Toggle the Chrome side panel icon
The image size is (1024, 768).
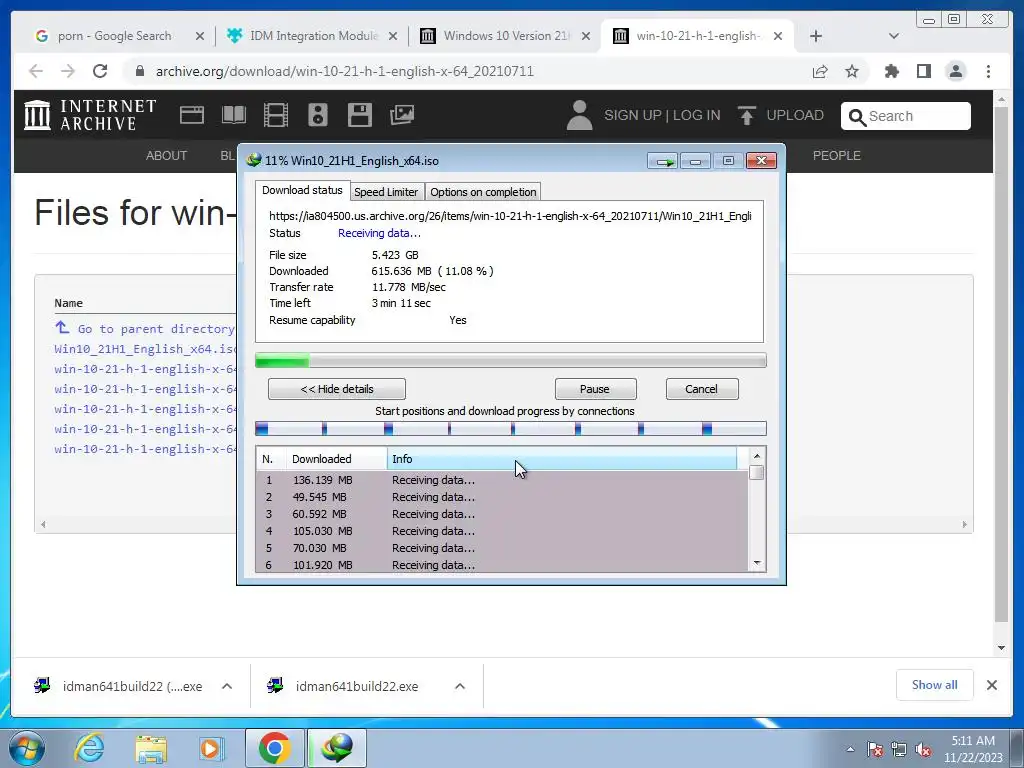point(923,71)
